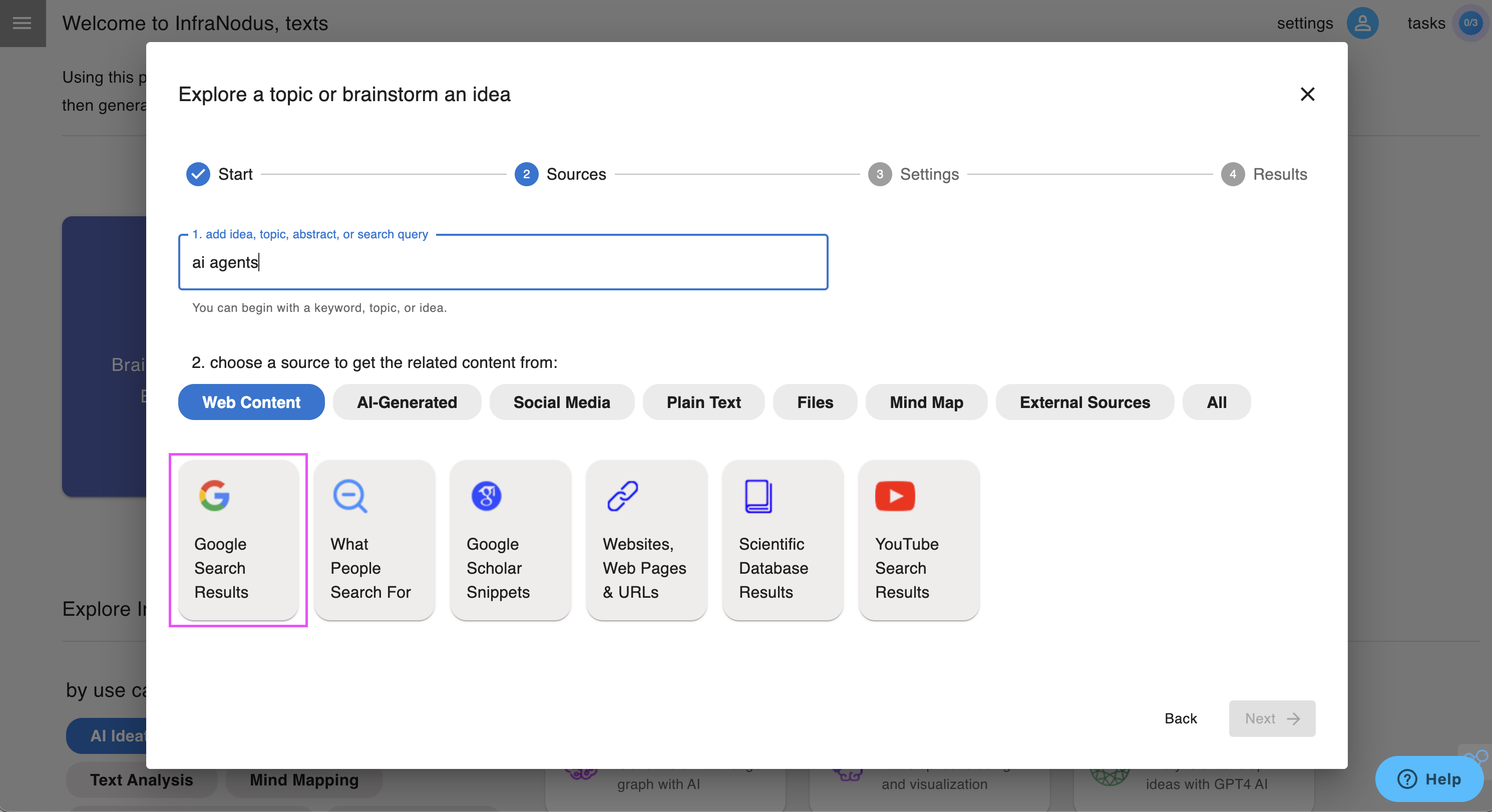This screenshot has height=812, width=1492.
Task: Select the Google Search Results source card
Action: (x=238, y=540)
